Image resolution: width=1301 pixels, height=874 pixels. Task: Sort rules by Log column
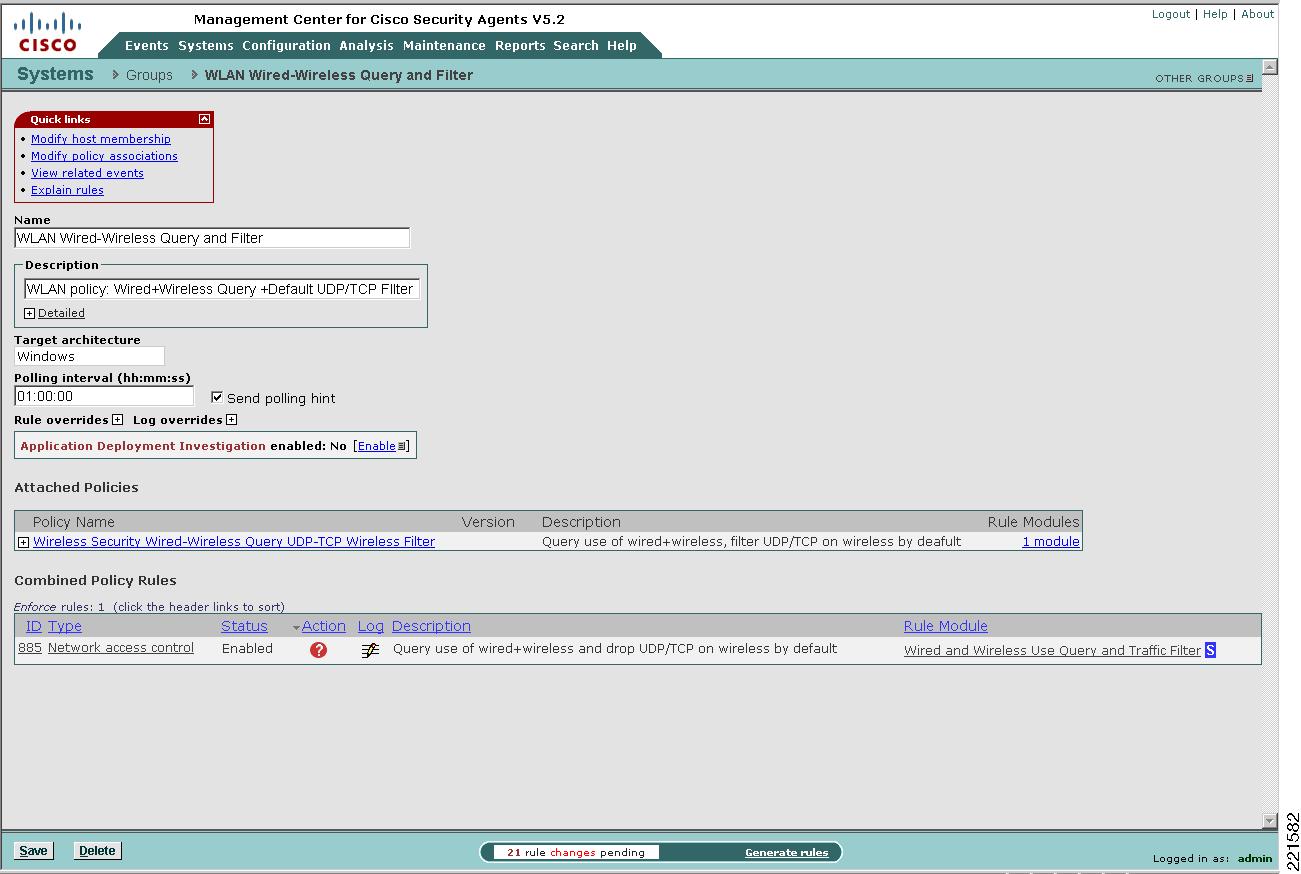pos(371,626)
